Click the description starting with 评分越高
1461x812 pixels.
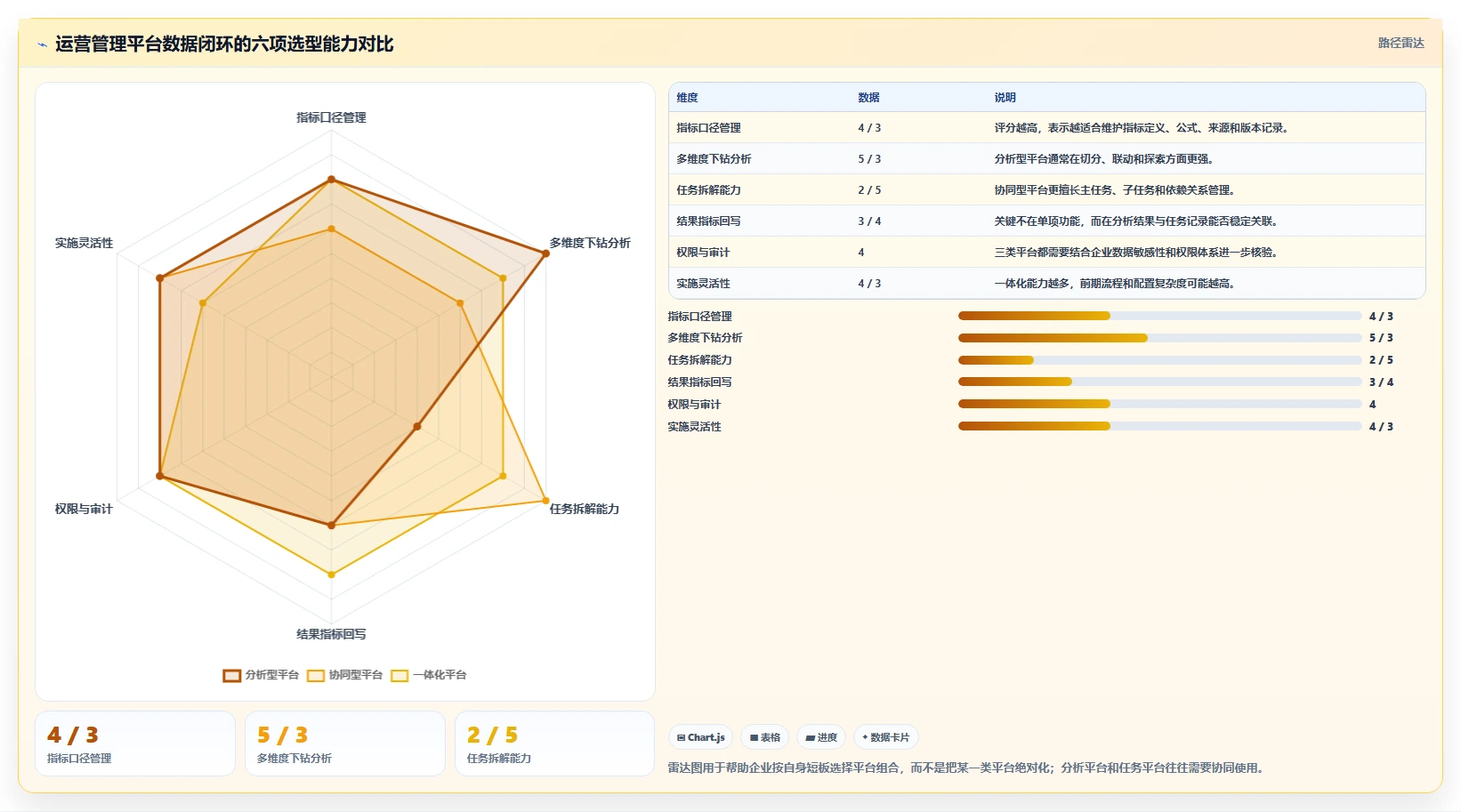1142,128
